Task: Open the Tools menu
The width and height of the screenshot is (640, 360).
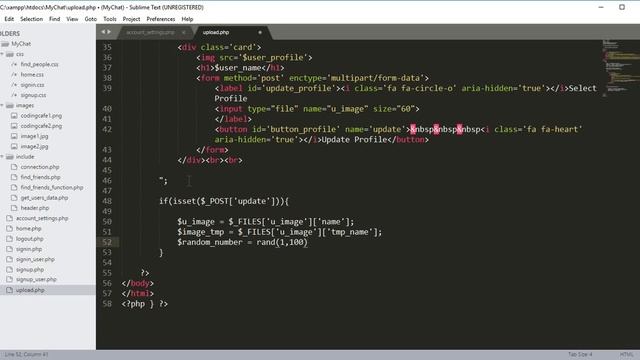Action: click(x=110, y=19)
